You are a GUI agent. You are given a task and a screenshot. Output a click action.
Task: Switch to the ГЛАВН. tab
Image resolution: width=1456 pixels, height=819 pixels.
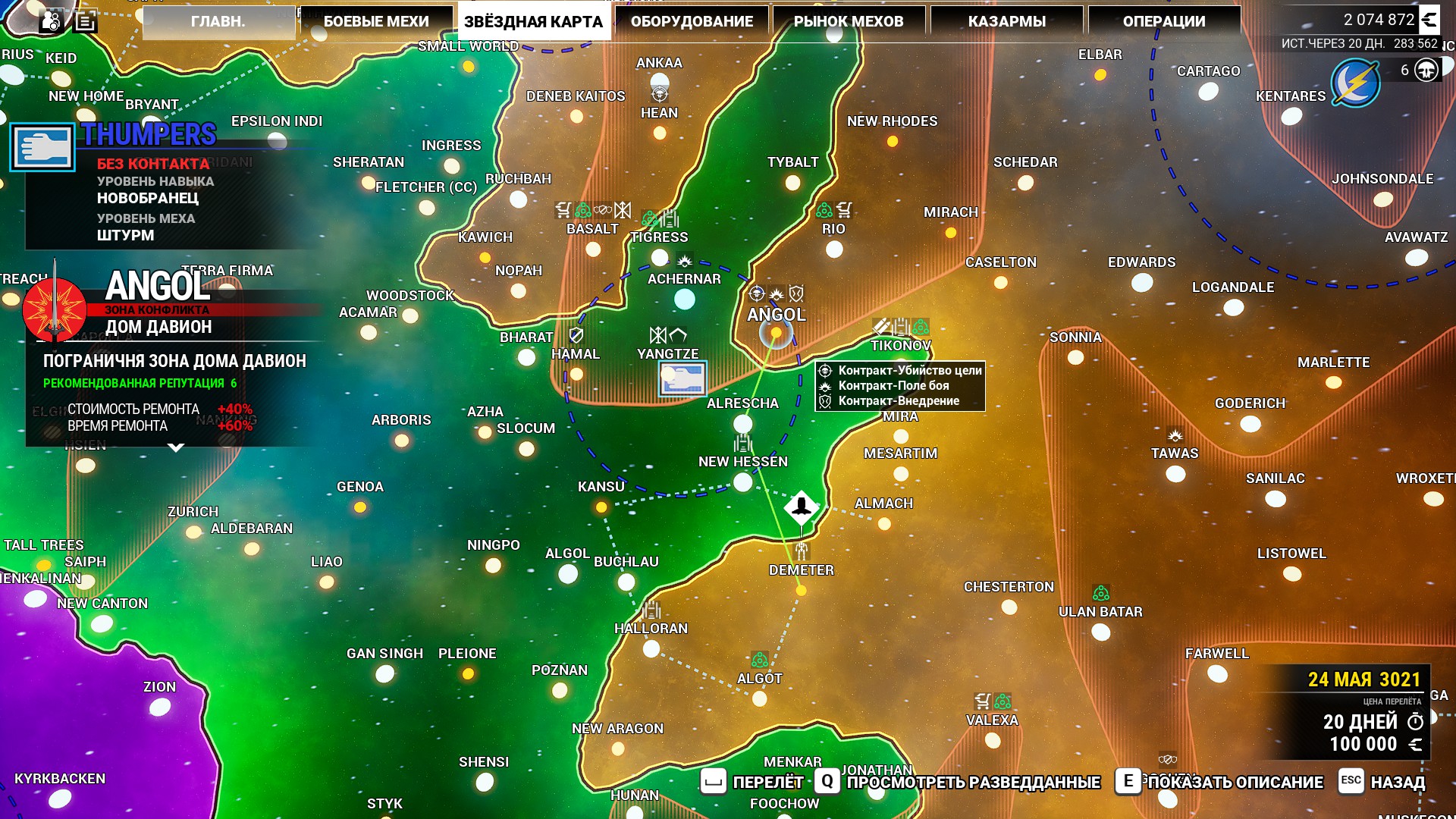click(218, 21)
